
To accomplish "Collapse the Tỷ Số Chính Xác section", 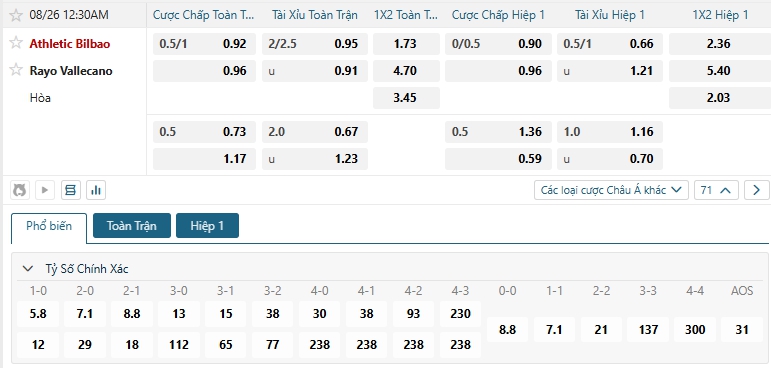I will click(29, 269).
